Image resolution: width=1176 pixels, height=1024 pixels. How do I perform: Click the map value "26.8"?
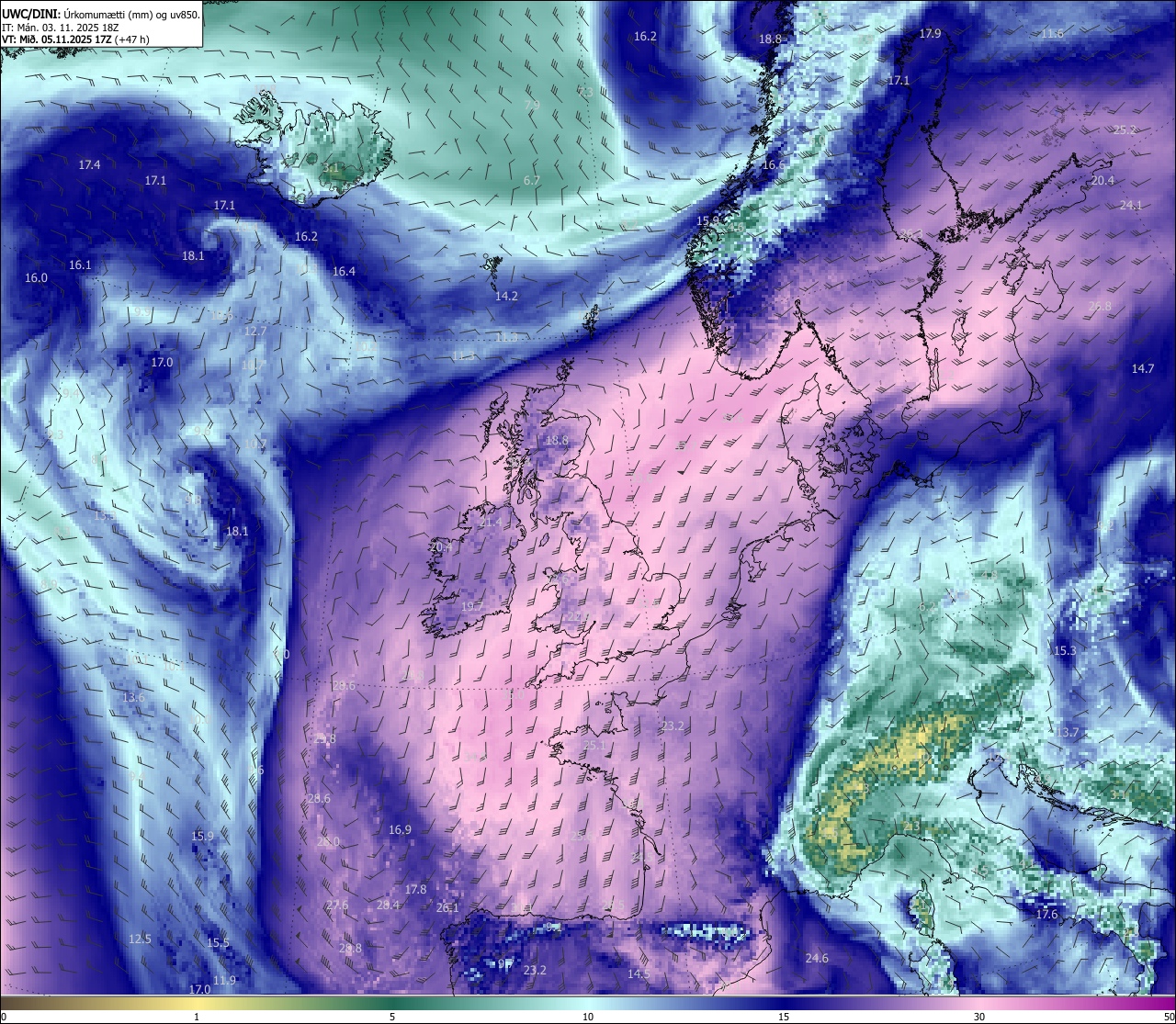(1100, 307)
